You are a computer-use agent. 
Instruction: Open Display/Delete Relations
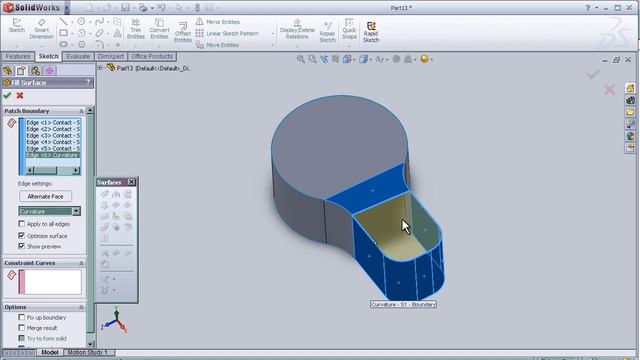click(297, 29)
